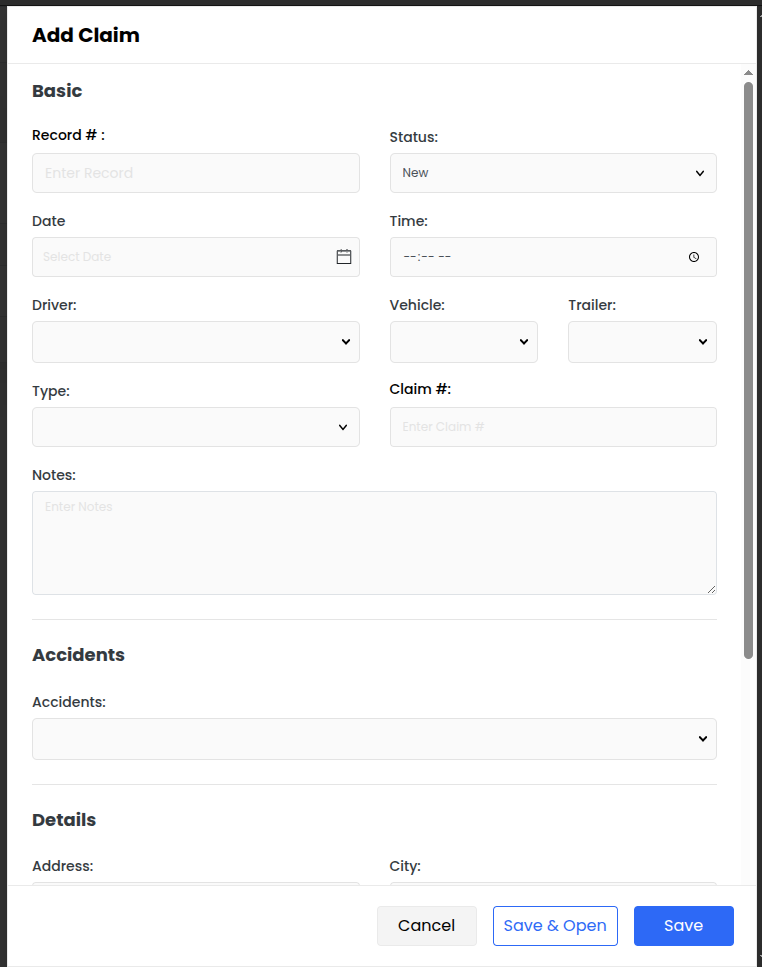Viewport: 762px width, 967px height.
Task: Open the Vehicle dropdown
Action: point(464,342)
